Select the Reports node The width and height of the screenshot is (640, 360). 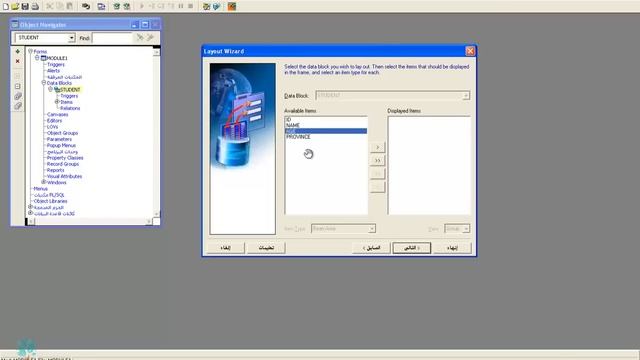point(56,170)
